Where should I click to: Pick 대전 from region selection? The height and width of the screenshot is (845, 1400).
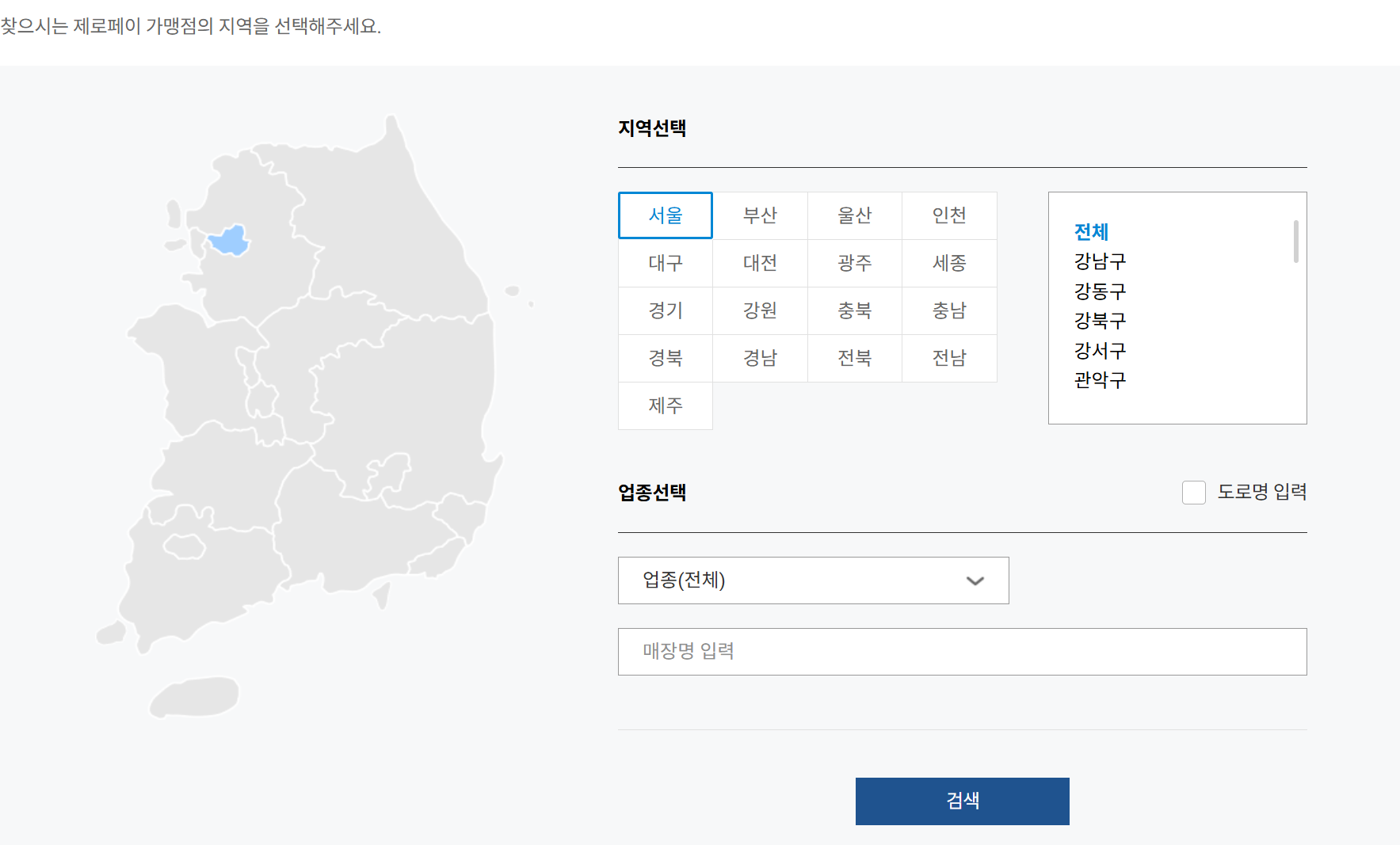point(760,263)
